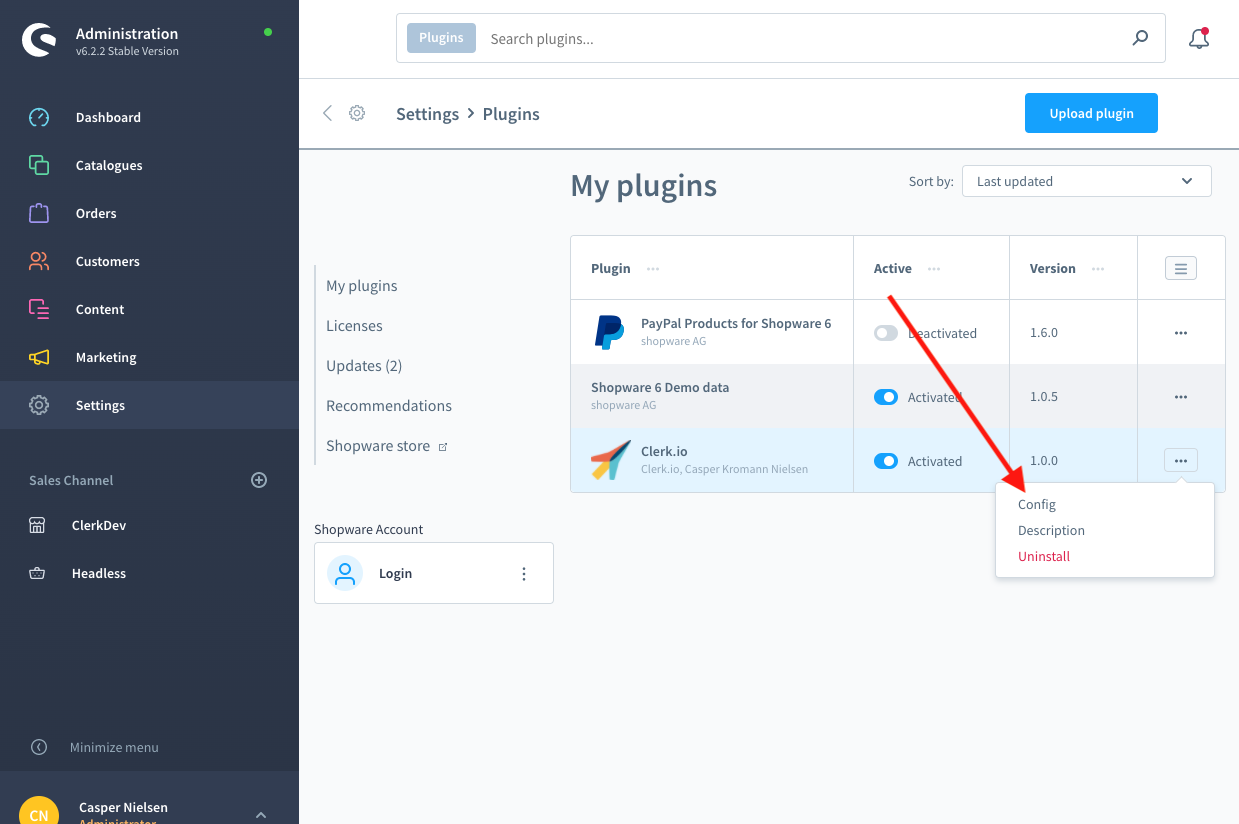
Task: Open the notifications bell icon
Action: click(1198, 39)
